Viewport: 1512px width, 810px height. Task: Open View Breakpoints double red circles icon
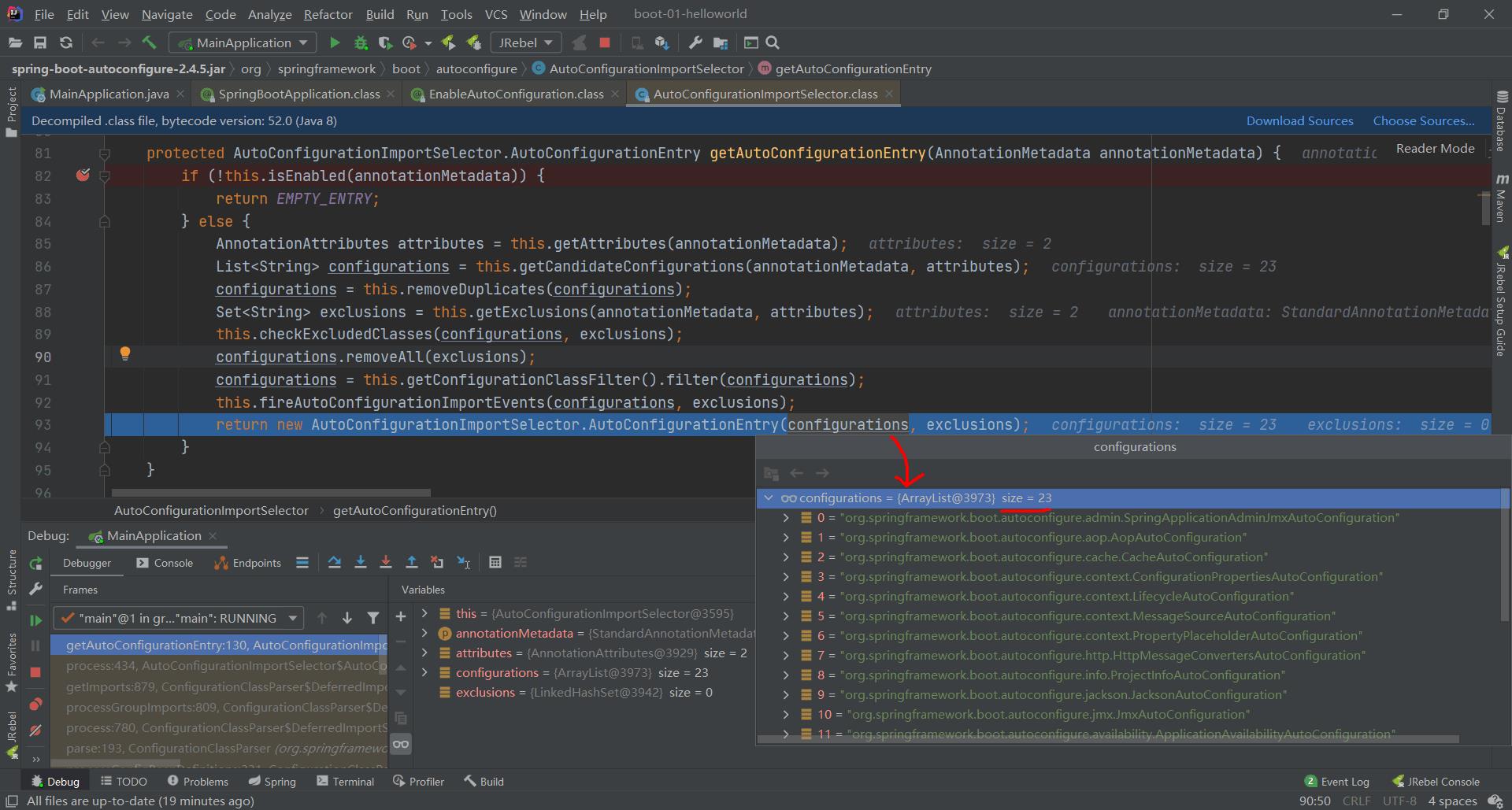[35, 705]
